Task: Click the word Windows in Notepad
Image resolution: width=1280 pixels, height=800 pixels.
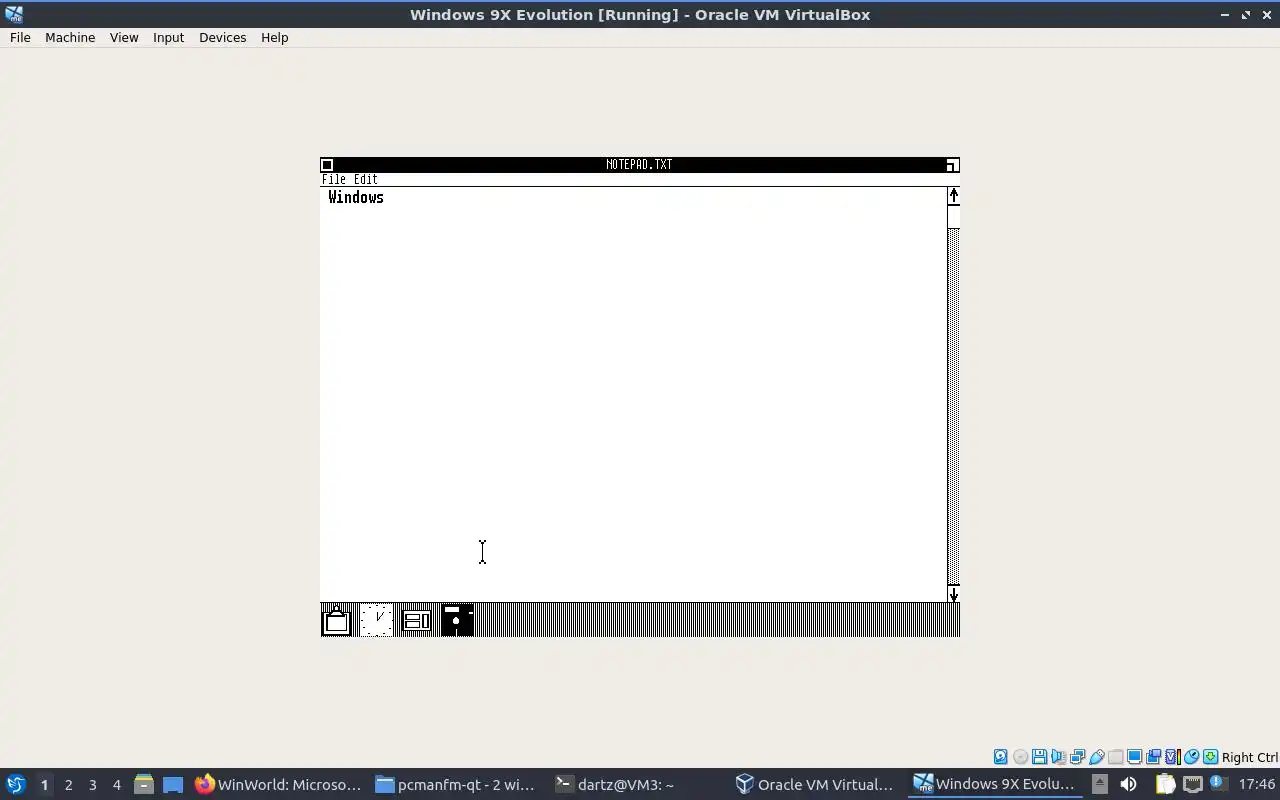Action: [x=356, y=198]
